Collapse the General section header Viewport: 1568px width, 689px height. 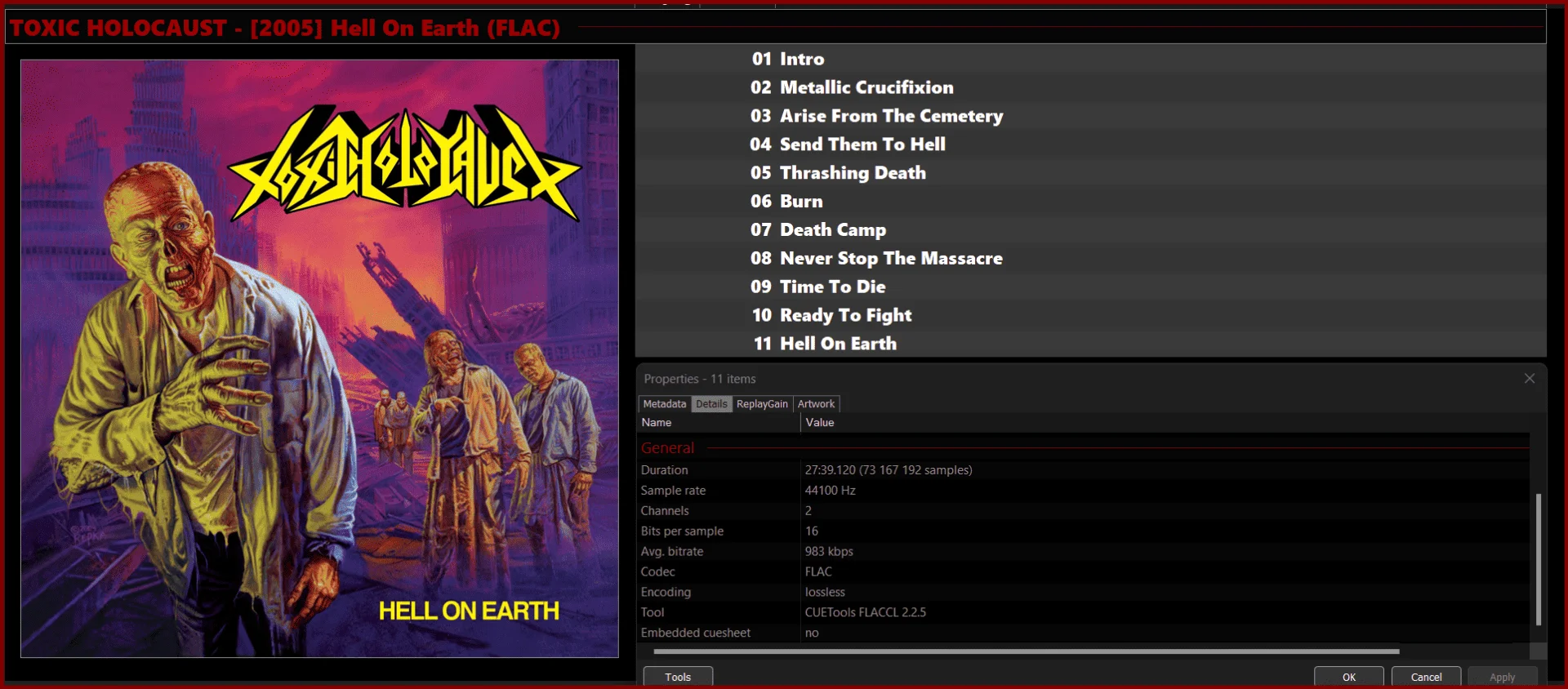(667, 448)
